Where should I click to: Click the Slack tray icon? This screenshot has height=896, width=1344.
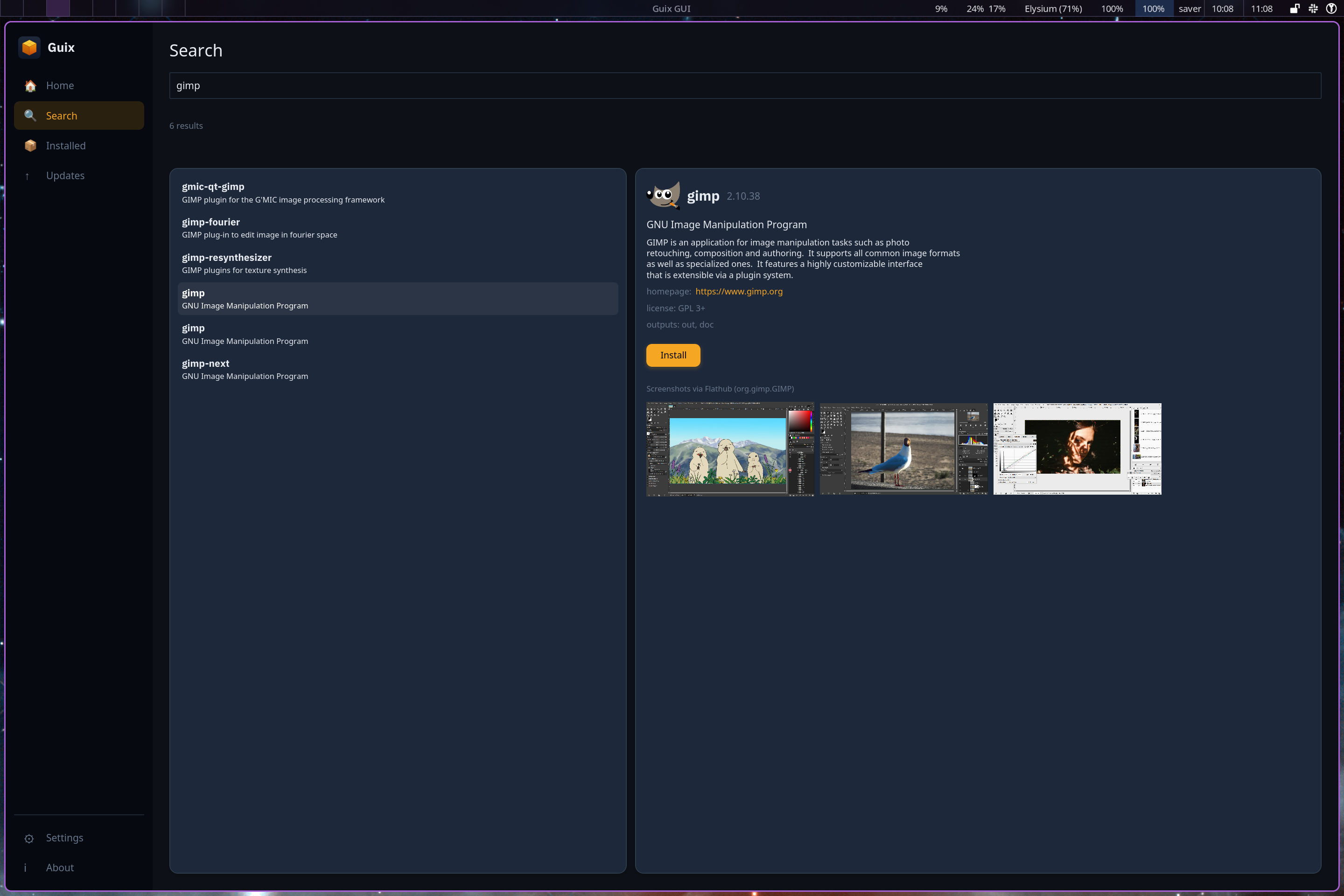1313,8
